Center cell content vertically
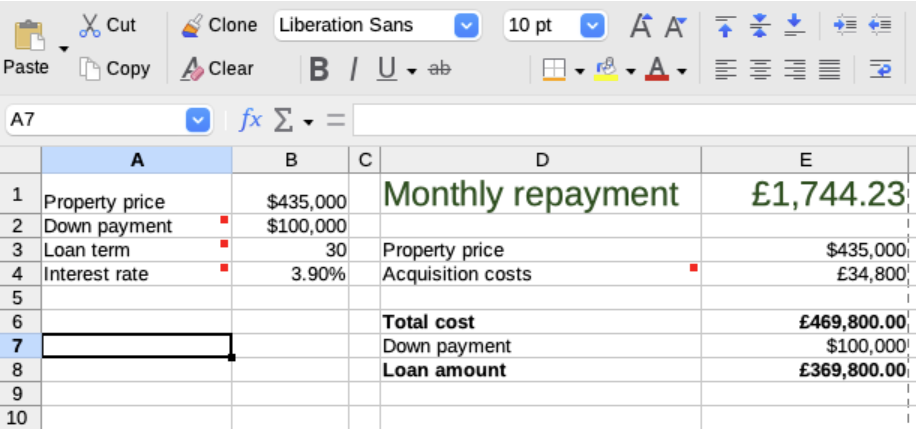Screen dimensions: 918x431 pos(759,26)
